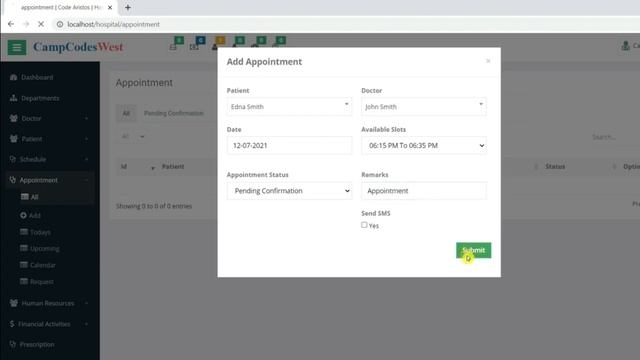640x360 pixels.
Task: Select the Pending Confirmation tab
Action: (173, 113)
